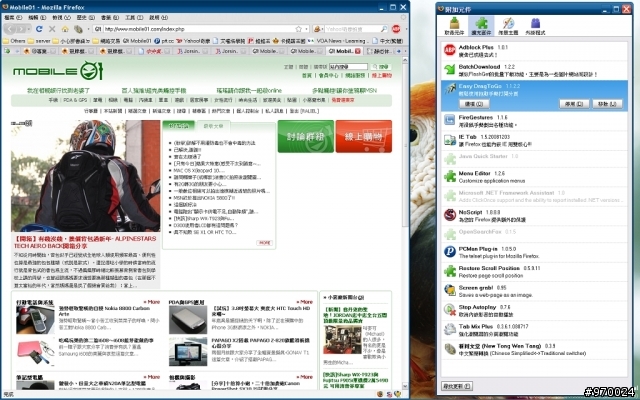
Task: Click the Uninstall button for Easy DragToGo
Action: pos(607,104)
